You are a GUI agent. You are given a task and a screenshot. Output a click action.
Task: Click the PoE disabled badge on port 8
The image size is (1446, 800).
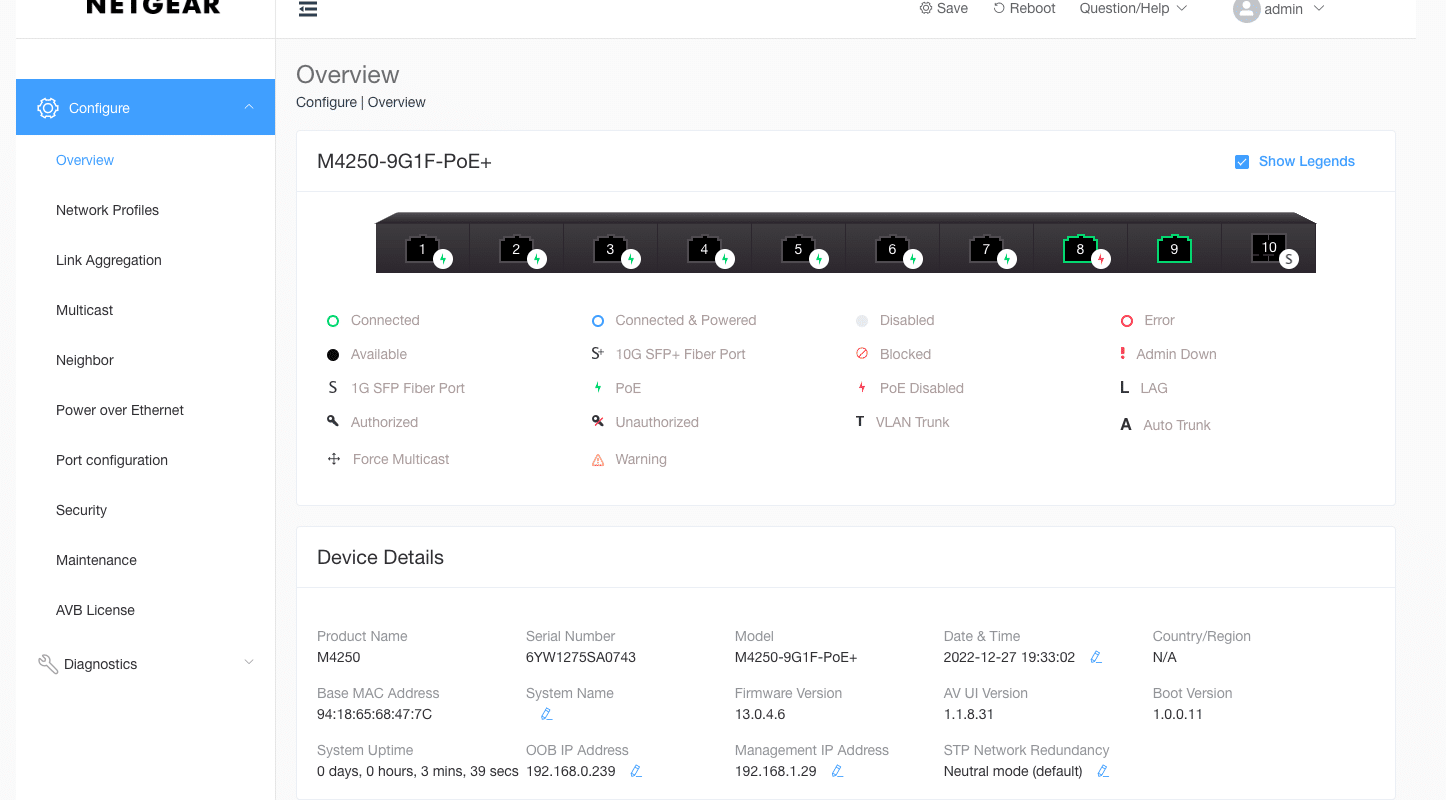click(x=1101, y=259)
